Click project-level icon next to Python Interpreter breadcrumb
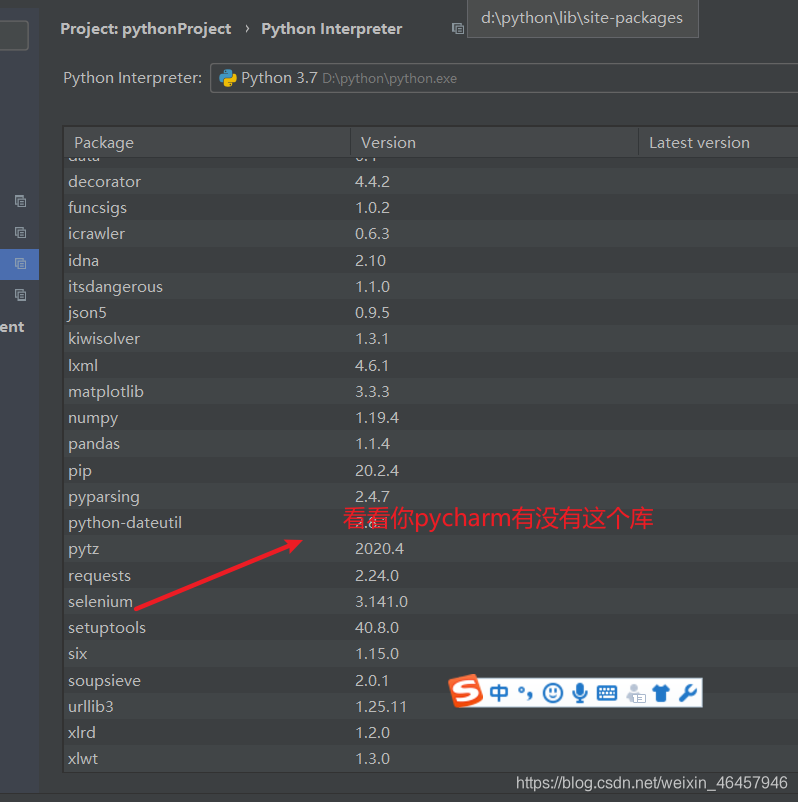Viewport: 798px width, 802px height. (x=458, y=29)
